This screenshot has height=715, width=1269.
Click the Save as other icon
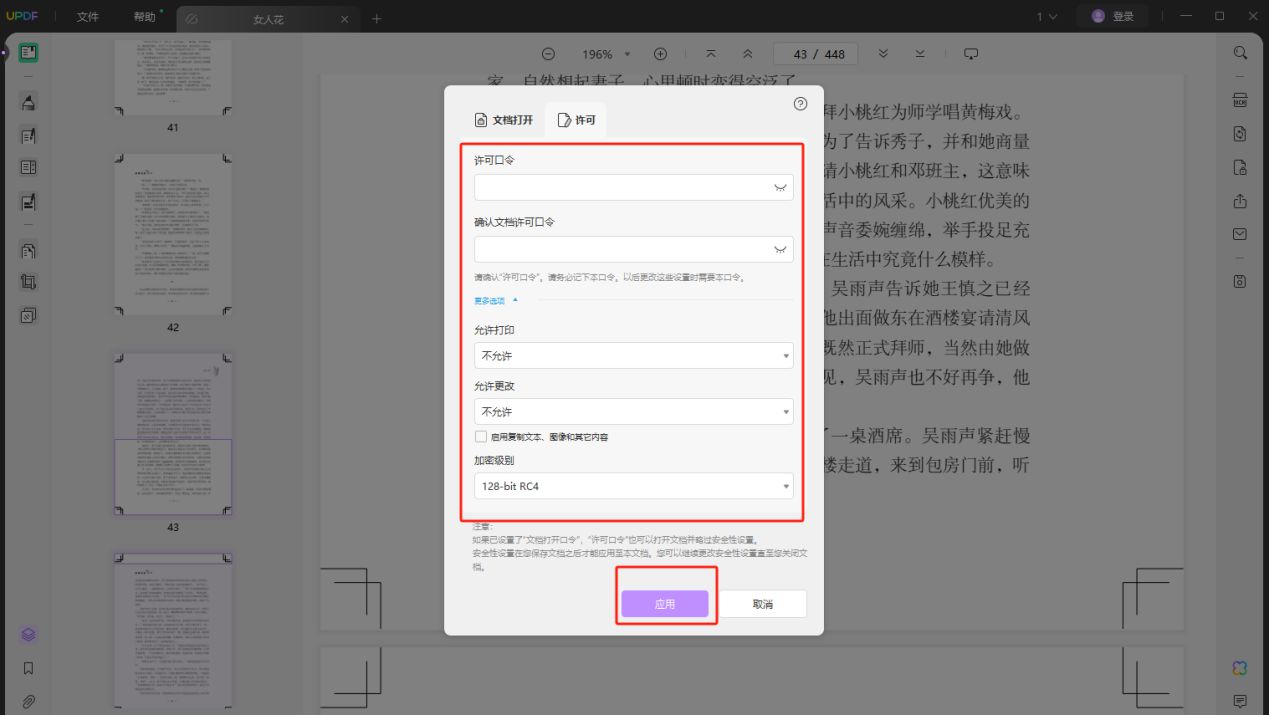pos(1240,281)
